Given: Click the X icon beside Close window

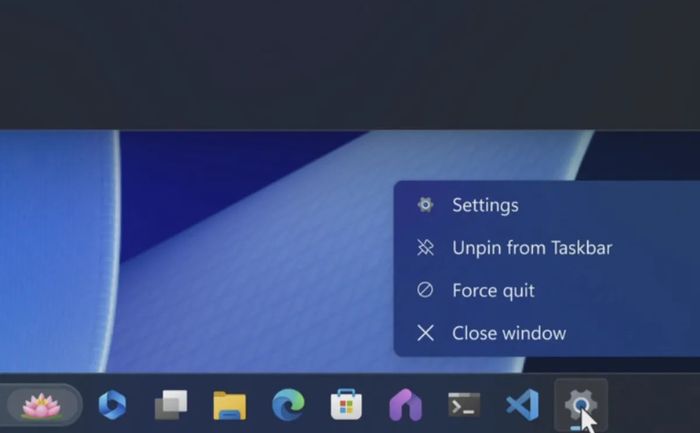Looking at the screenshot, I should click(425, 333).
